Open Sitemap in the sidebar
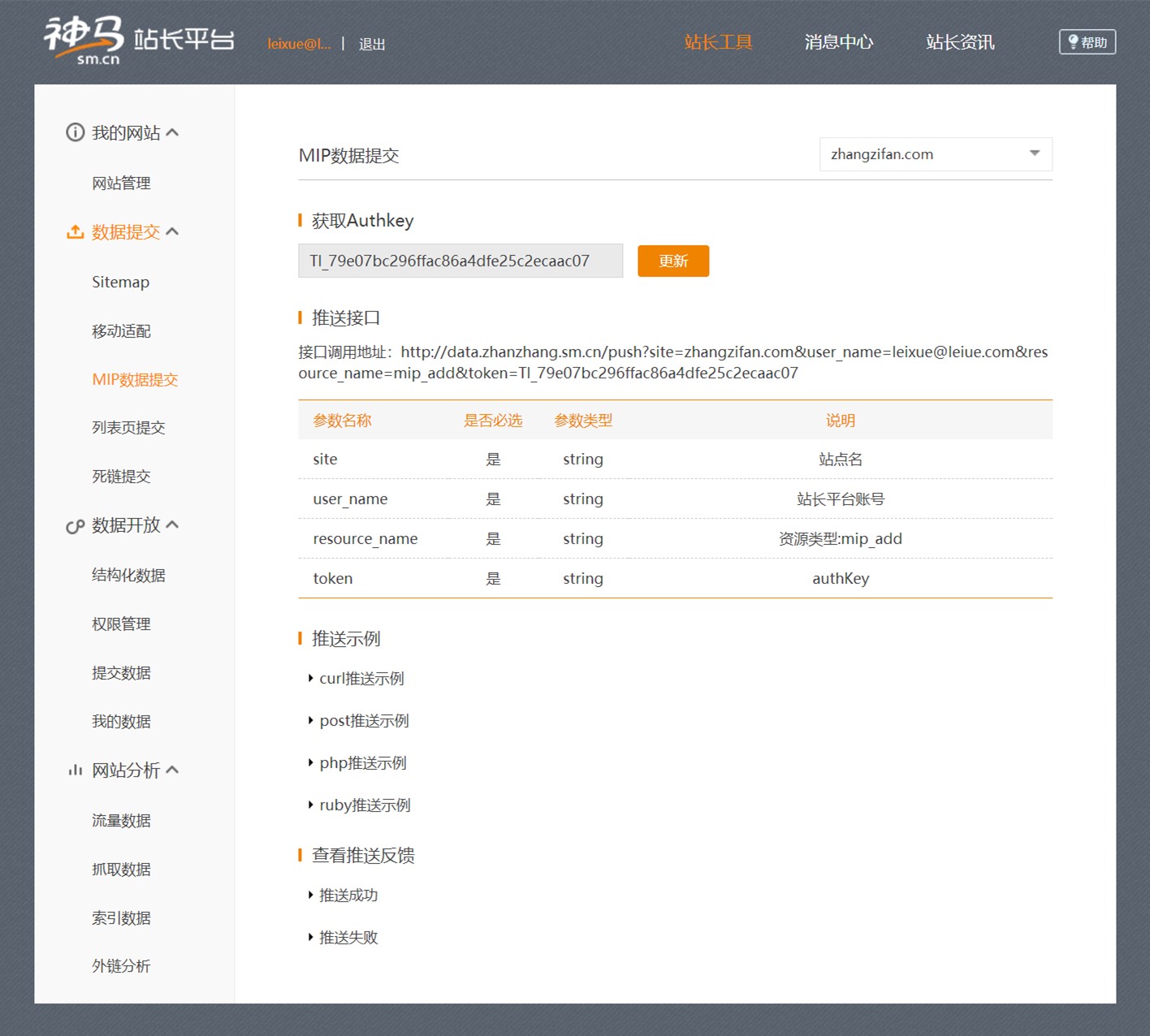1150x1036 pixels. click(120, 282)
